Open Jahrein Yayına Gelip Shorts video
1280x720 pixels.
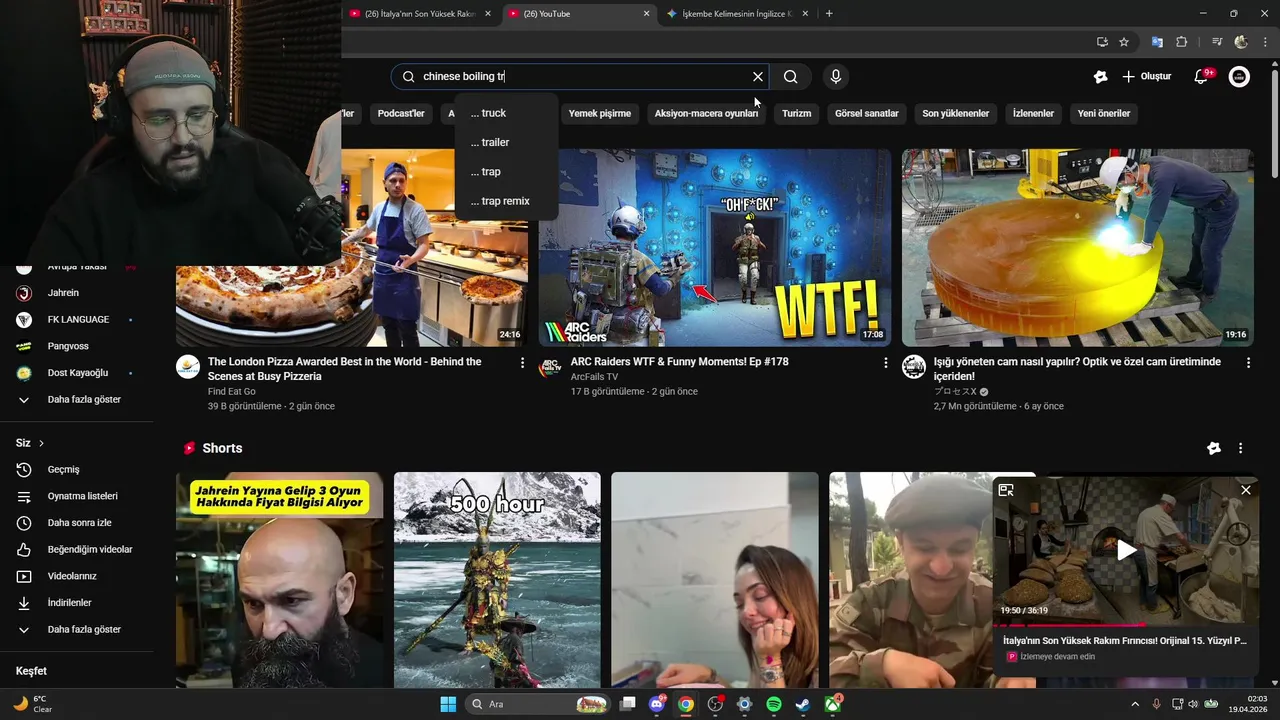pos(279,580)
